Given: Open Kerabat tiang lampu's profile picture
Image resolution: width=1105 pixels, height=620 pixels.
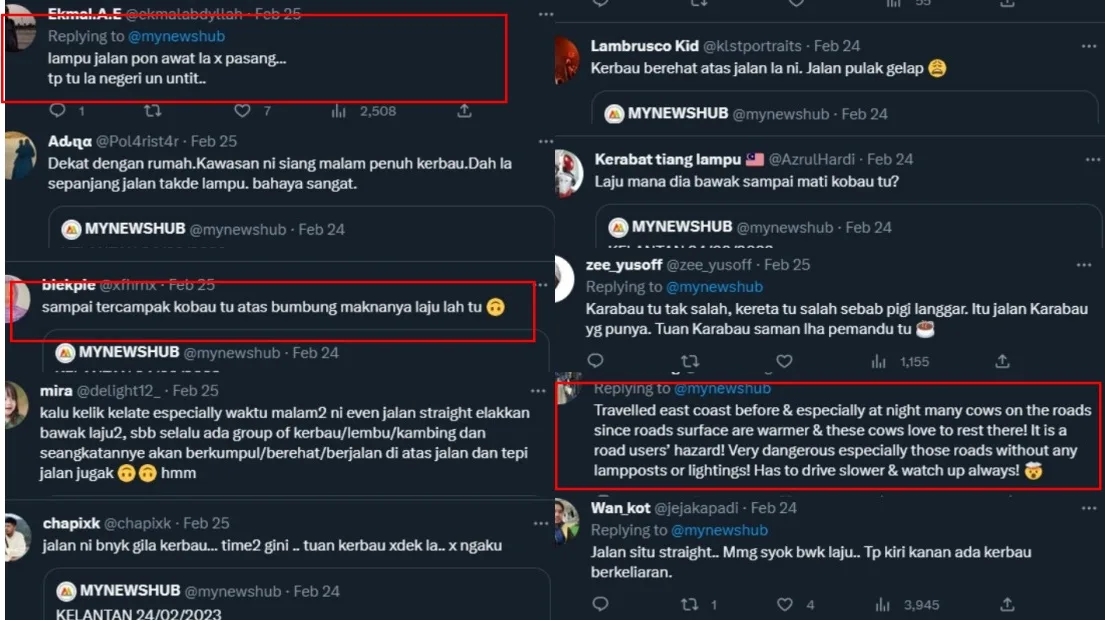Looking at the screenshot, I should (x=568, y=174).
